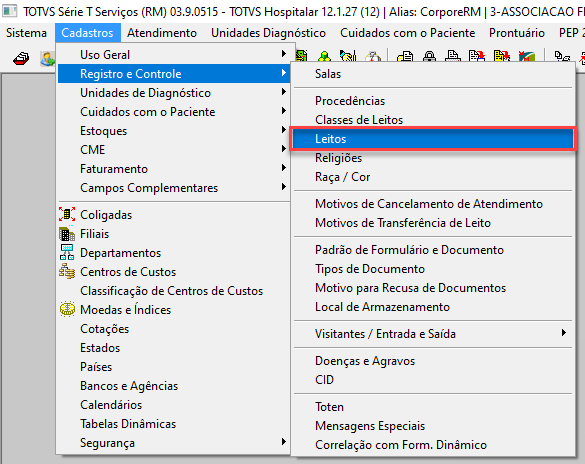Click the toolbar chart icon with a red X
The image size is (585, 464).
coord(527,56)
